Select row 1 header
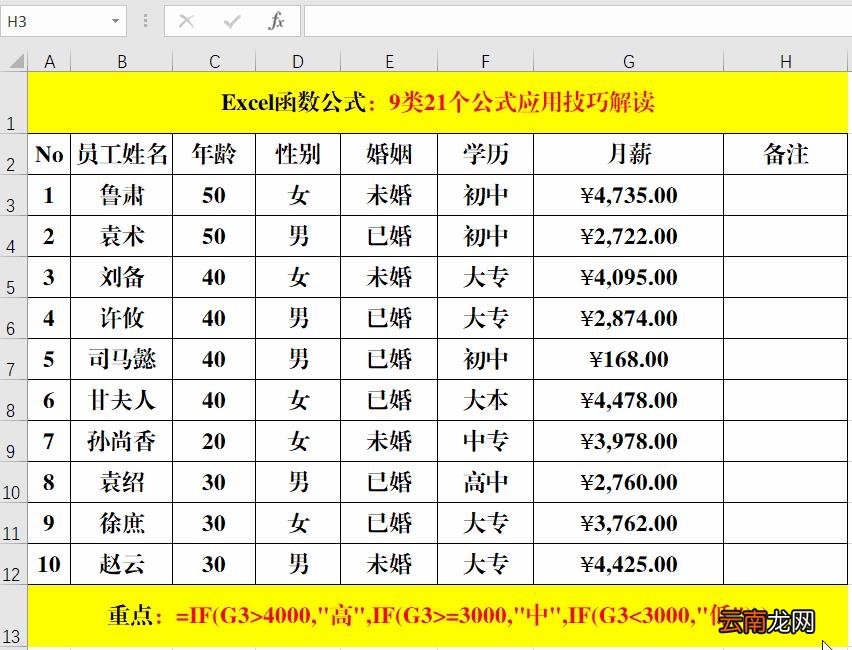Screen dimensions: 852x650 [x=14, y=103]
